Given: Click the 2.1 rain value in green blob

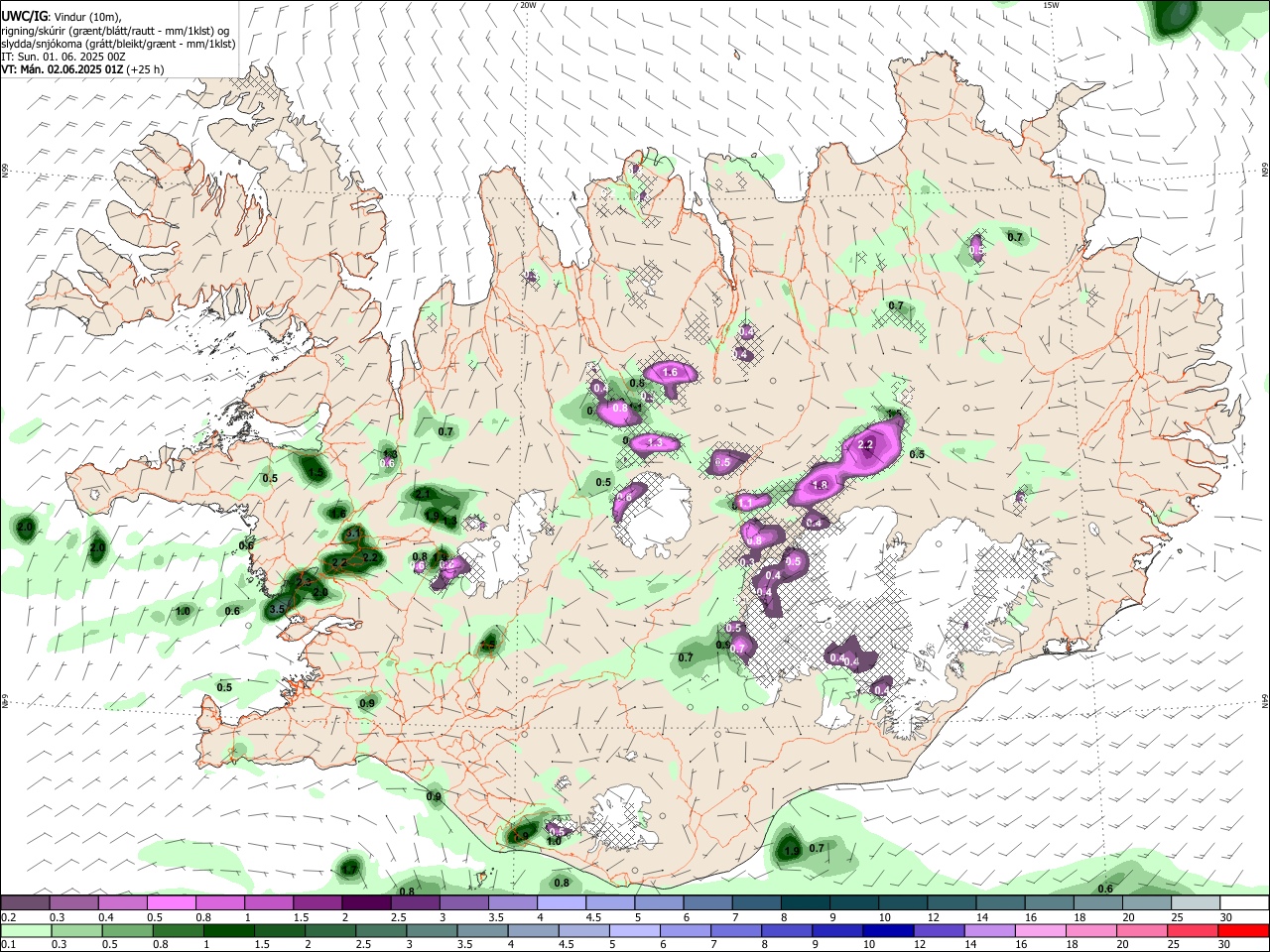Looking at the screenshot, I should (423, 493).
